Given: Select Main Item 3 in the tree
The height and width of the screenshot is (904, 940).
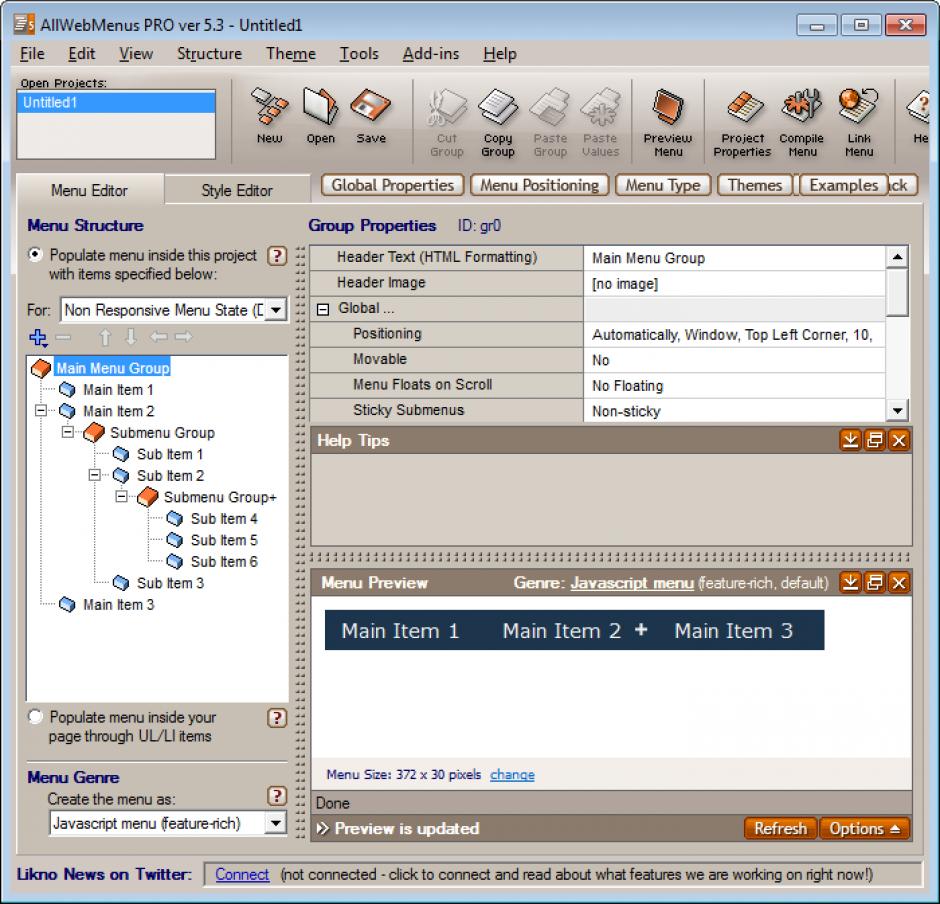Looking at the screenshot, I should [118, 605].
